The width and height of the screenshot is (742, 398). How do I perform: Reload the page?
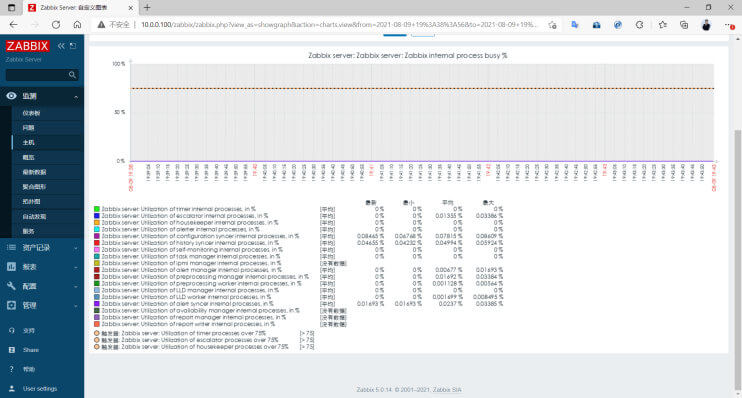point(56,25)
